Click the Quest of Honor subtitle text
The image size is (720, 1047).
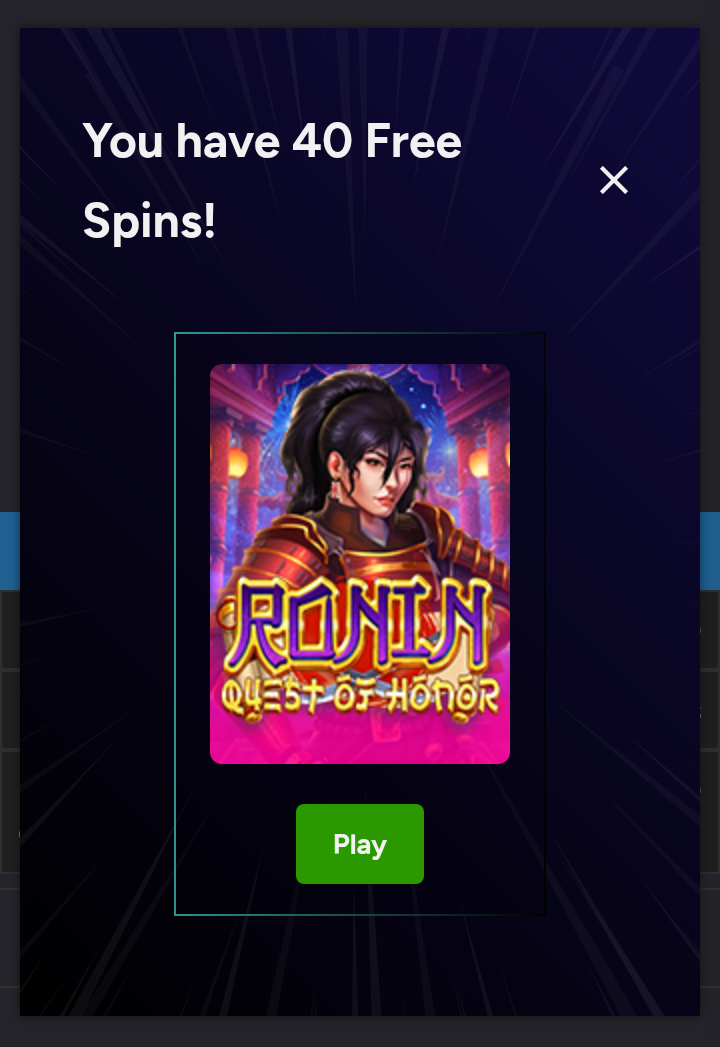(360, 698)
